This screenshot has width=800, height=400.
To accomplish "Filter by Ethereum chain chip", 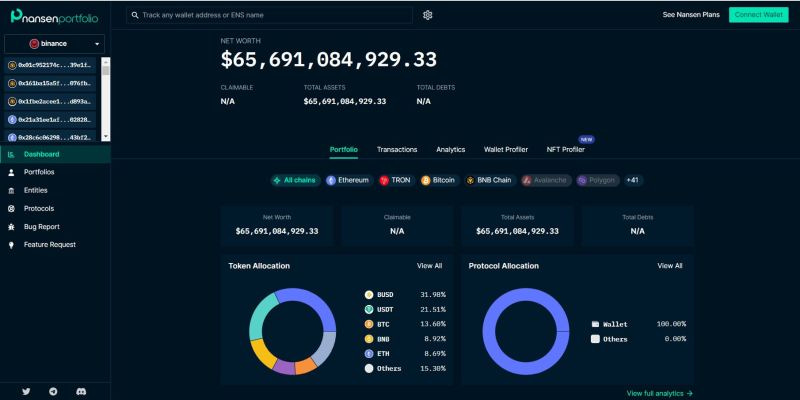I will (x=349, y=180).
